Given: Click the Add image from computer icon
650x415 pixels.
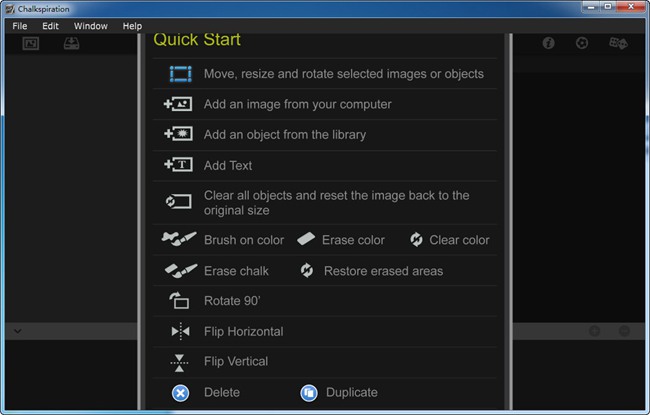Looking at the screenshot, I should coord(178,104).
